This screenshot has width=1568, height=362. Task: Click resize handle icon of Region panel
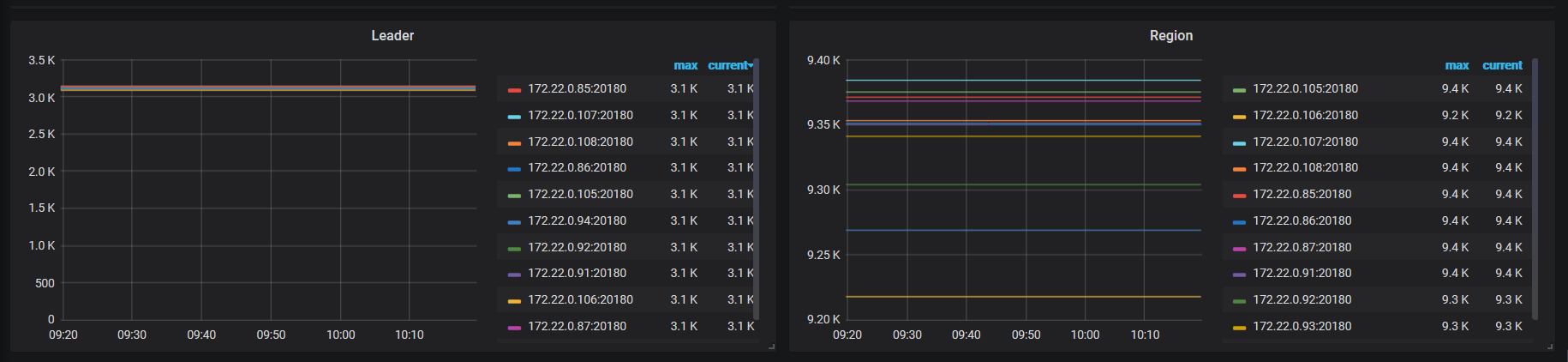tap(1549, 347)
